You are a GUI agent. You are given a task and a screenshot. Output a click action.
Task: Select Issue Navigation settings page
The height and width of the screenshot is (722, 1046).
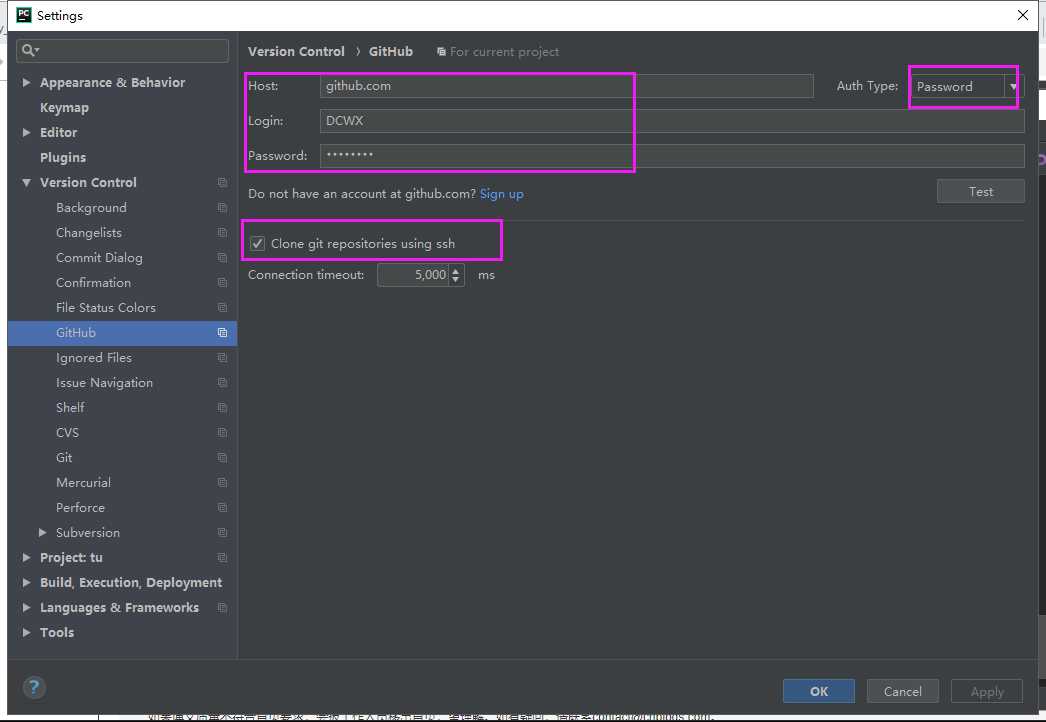pyautogui.click(x=104, y=383)
